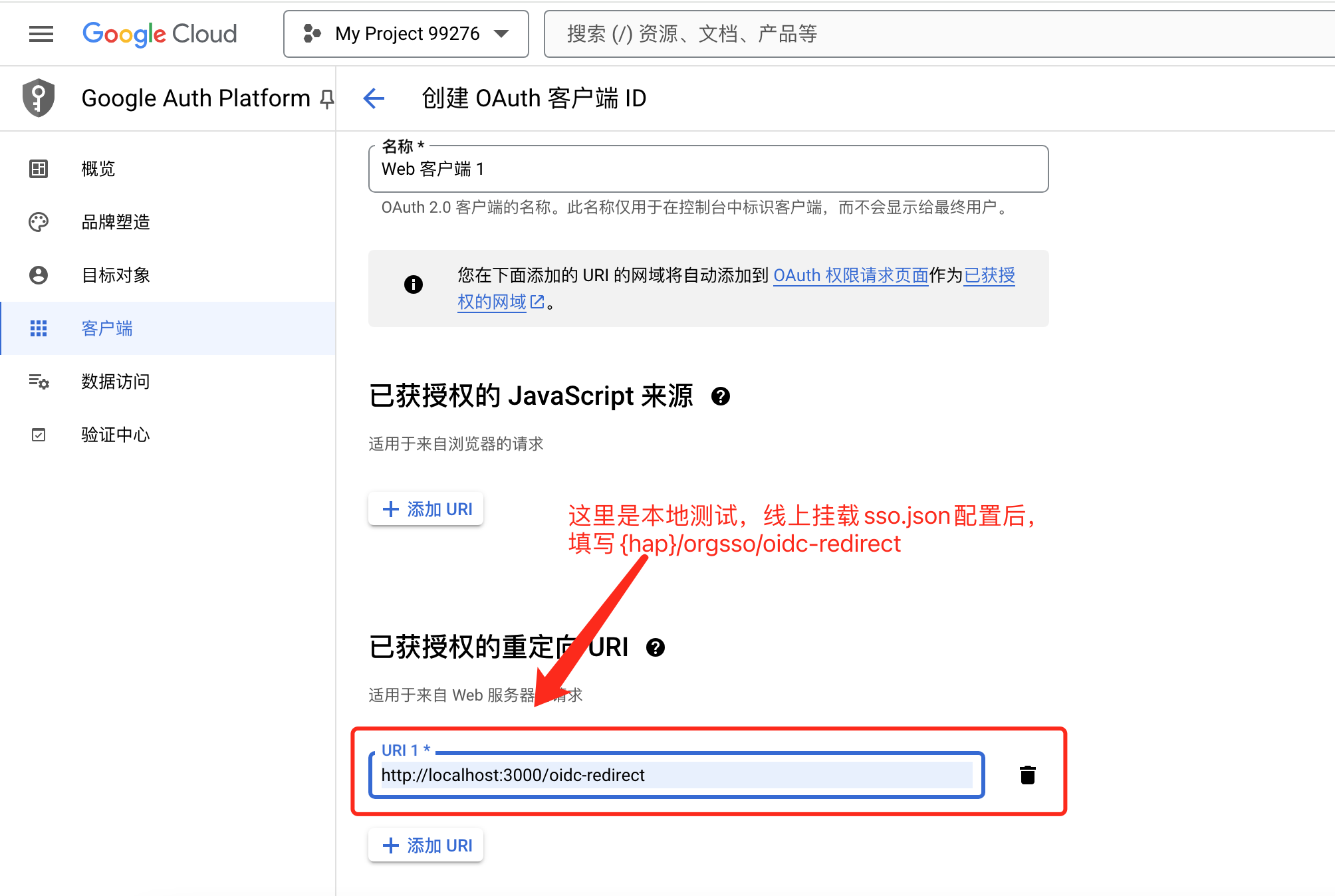The image size is (1335, 896).
Task: Go back using the blue left arrow
Action: [x=374, y=98]
